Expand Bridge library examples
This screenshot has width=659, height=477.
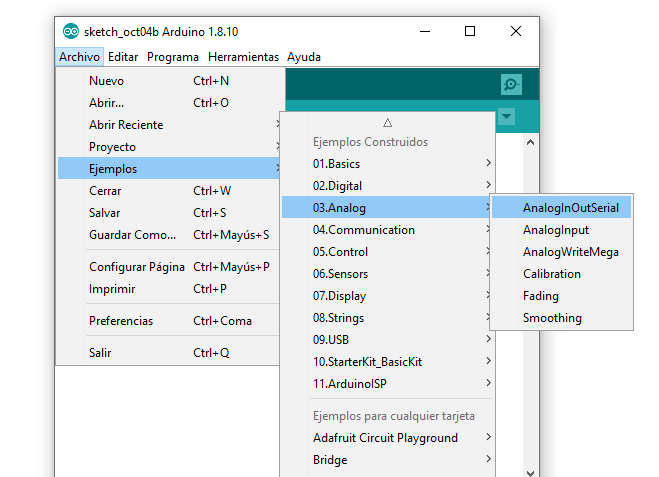tap(388, 459)
